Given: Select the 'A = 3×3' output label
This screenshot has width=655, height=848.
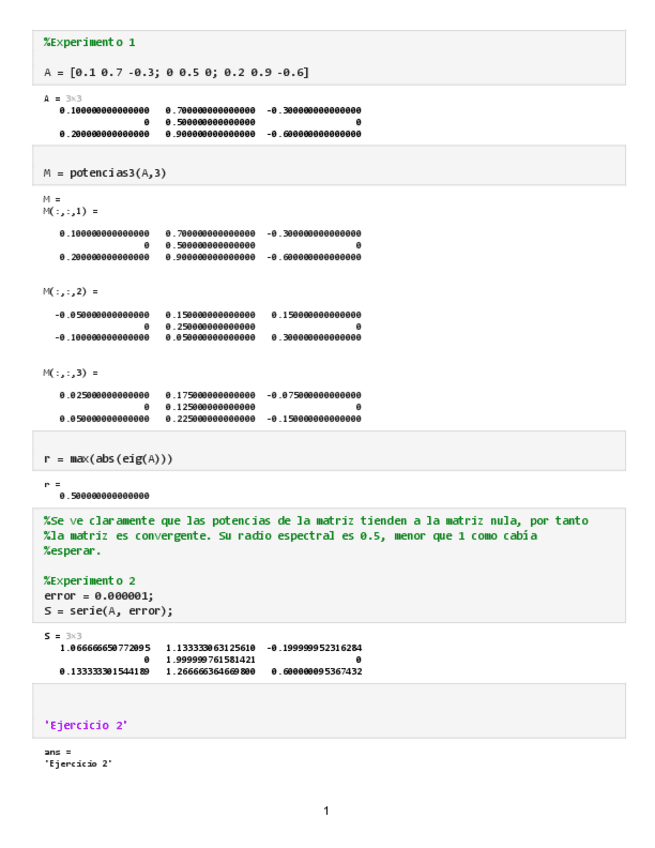Looking at the screenshot, I should tap(62, 98).
